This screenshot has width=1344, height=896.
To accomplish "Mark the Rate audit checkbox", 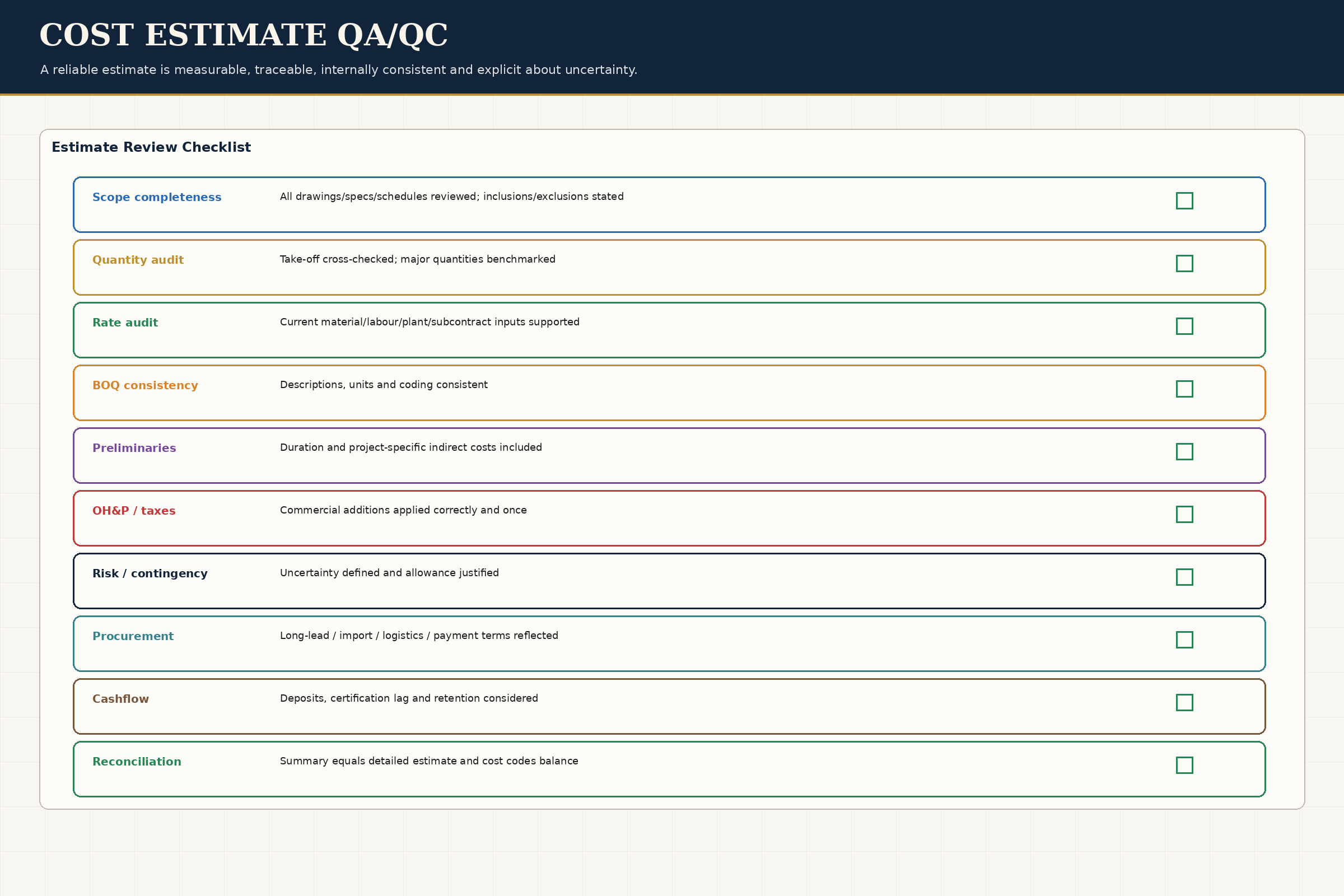I will coord(1184,326).
